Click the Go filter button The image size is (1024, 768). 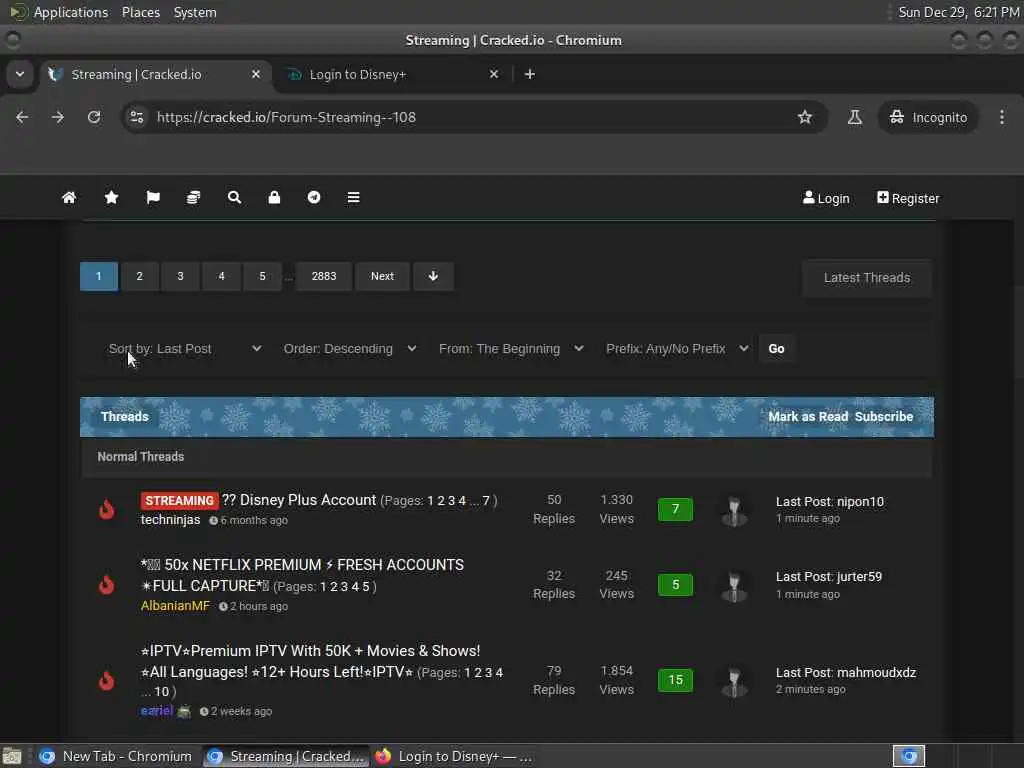tap(776, 349)
